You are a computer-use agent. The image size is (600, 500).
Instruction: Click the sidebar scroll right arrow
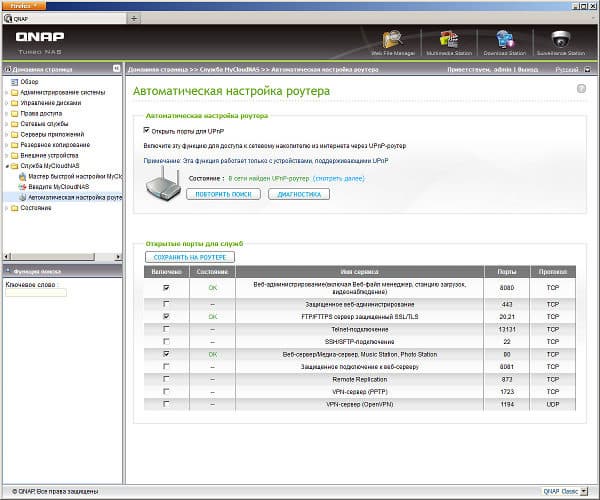coord(118,257)
